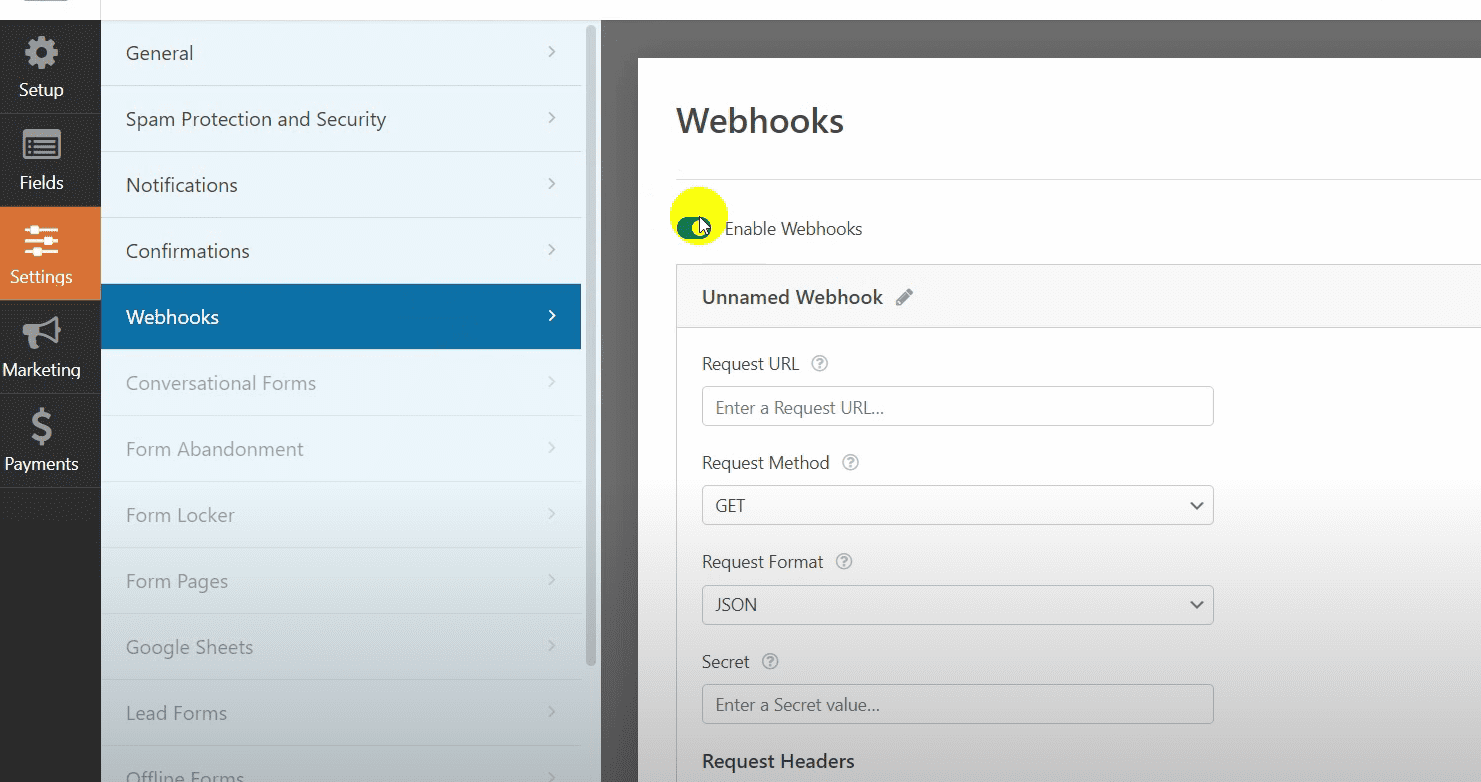The image size is (1481, 782).
Task: Go to Spam Protection and Security
Action: [x=340, y=119]
